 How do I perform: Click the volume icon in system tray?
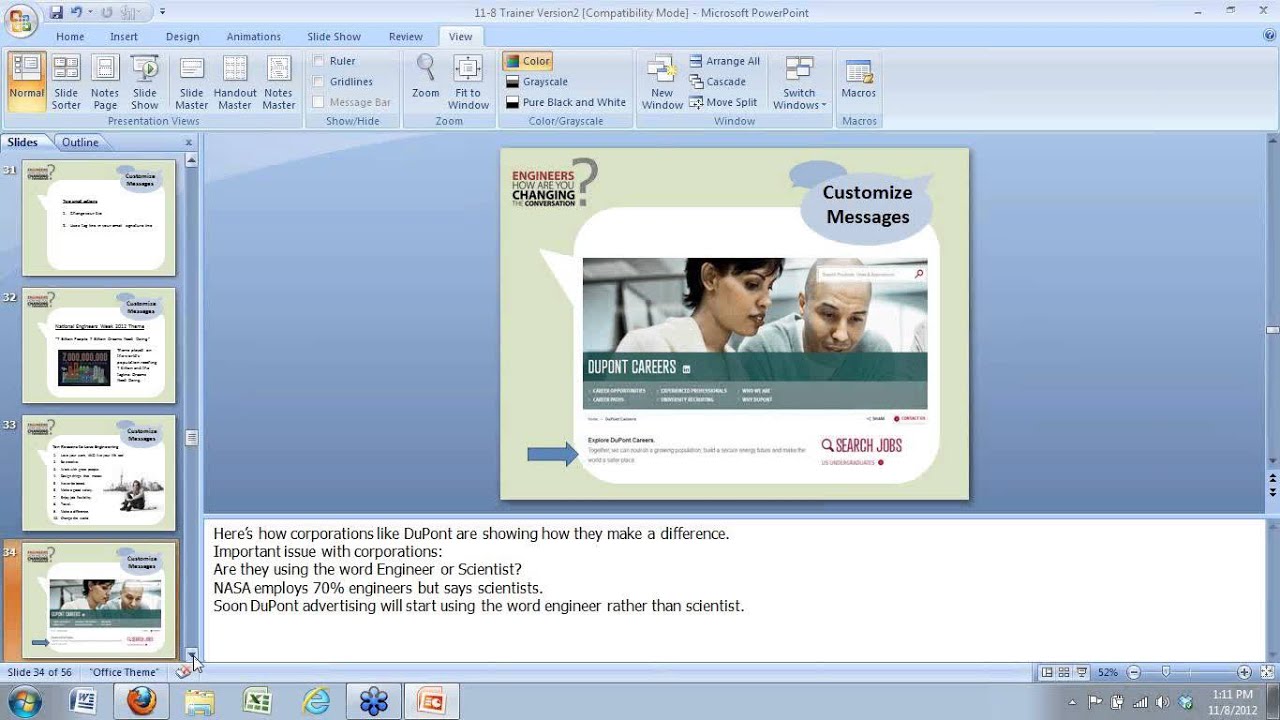click(1164, 701)
